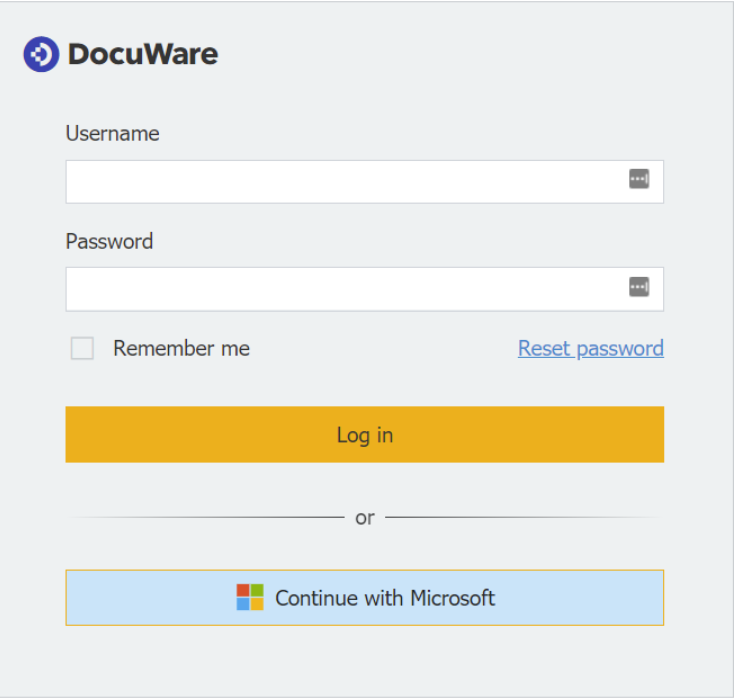This screenshot has height=699, width=735.
Task: Open the Reset password link
Action: coord(590,349)
